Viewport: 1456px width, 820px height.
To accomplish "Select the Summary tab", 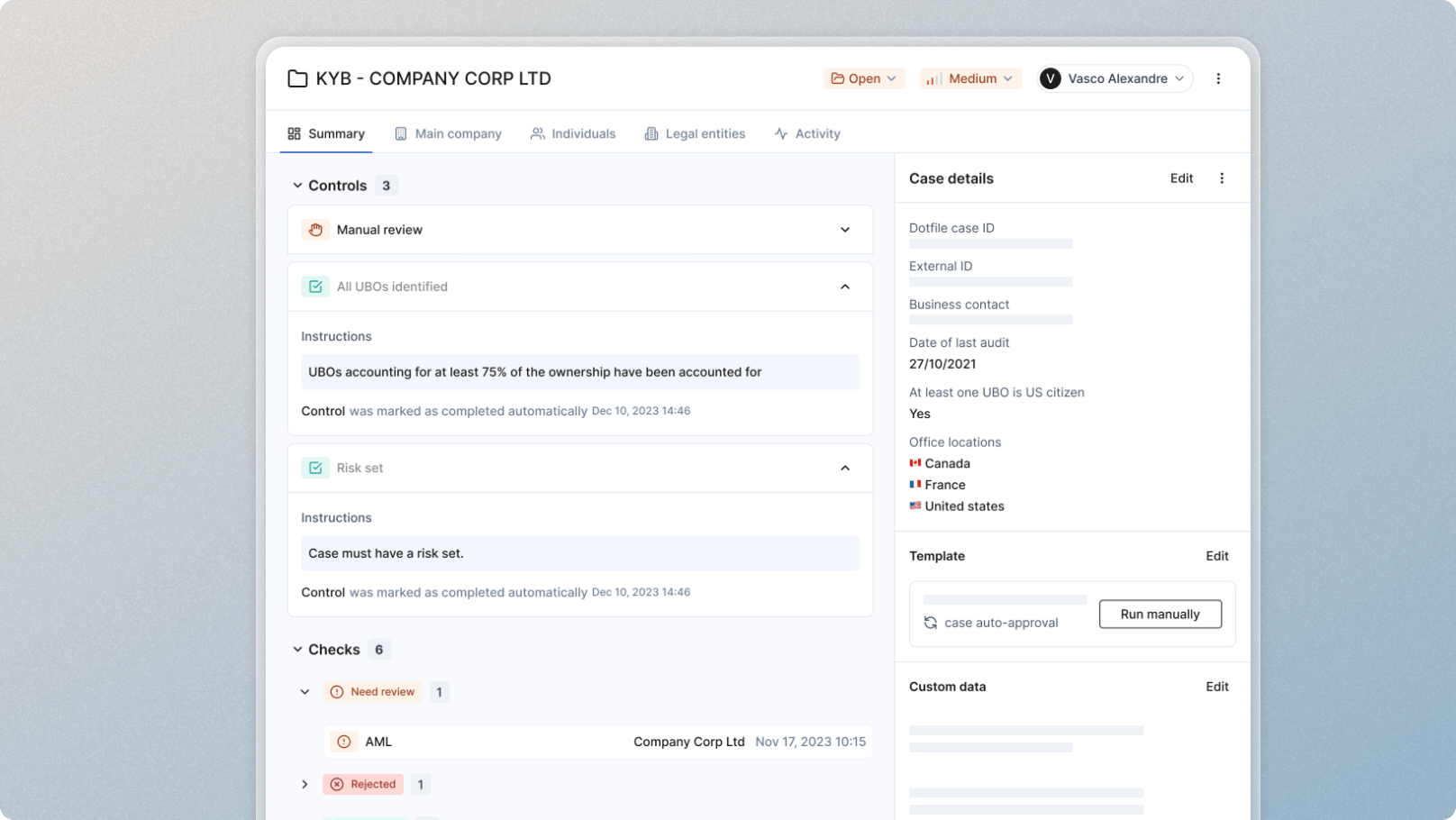I will (x=326, y=133).
